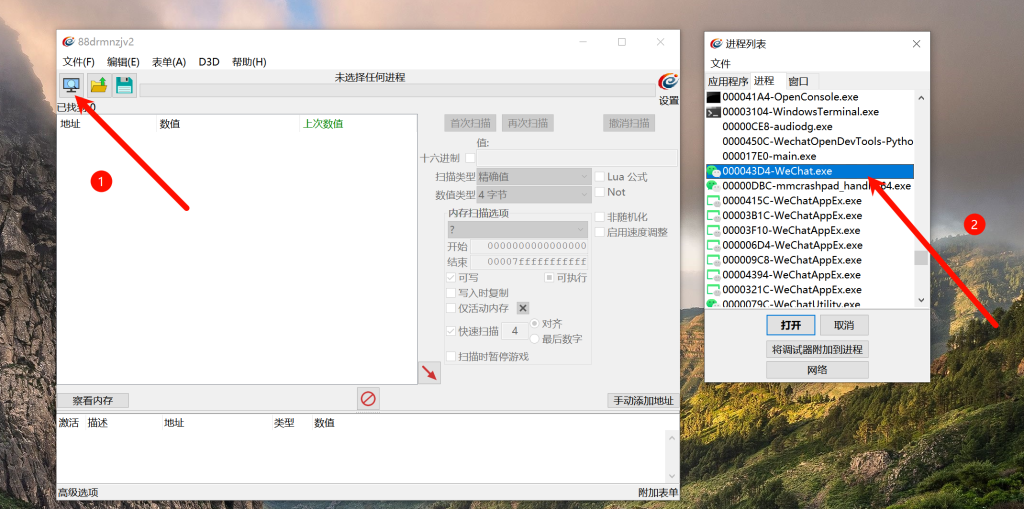Open the 文件(F) menu
The width and height of the screenshot is (1024, 509).
pyautogui.click(x=79, y=62)
